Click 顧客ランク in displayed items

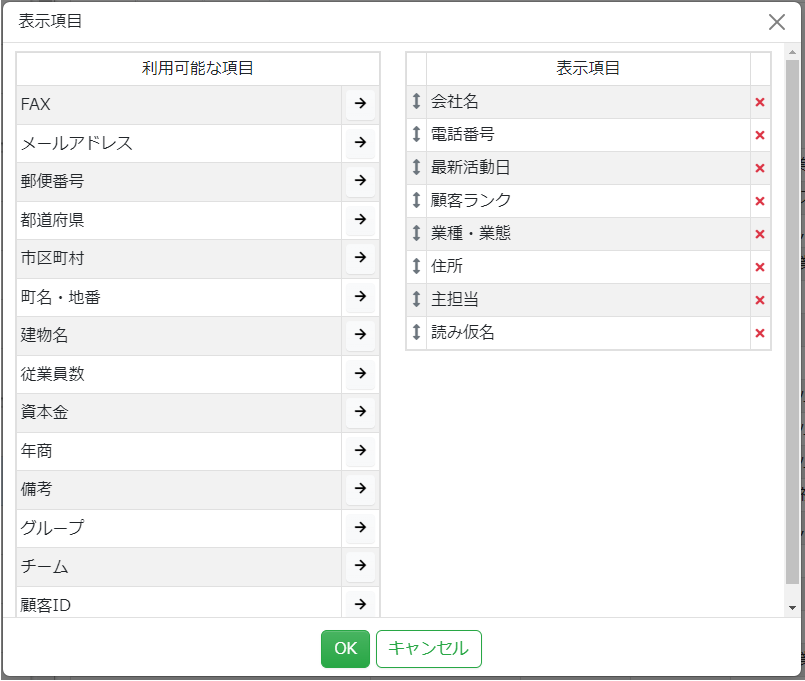click(x=471, y=200)
